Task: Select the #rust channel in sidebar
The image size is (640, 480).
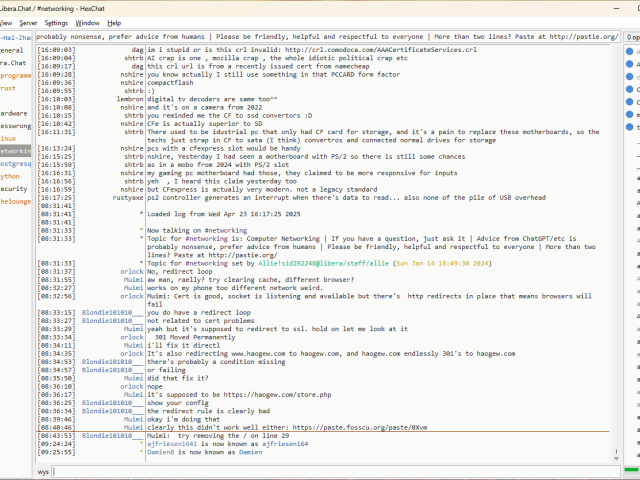Action: [10, 87]
